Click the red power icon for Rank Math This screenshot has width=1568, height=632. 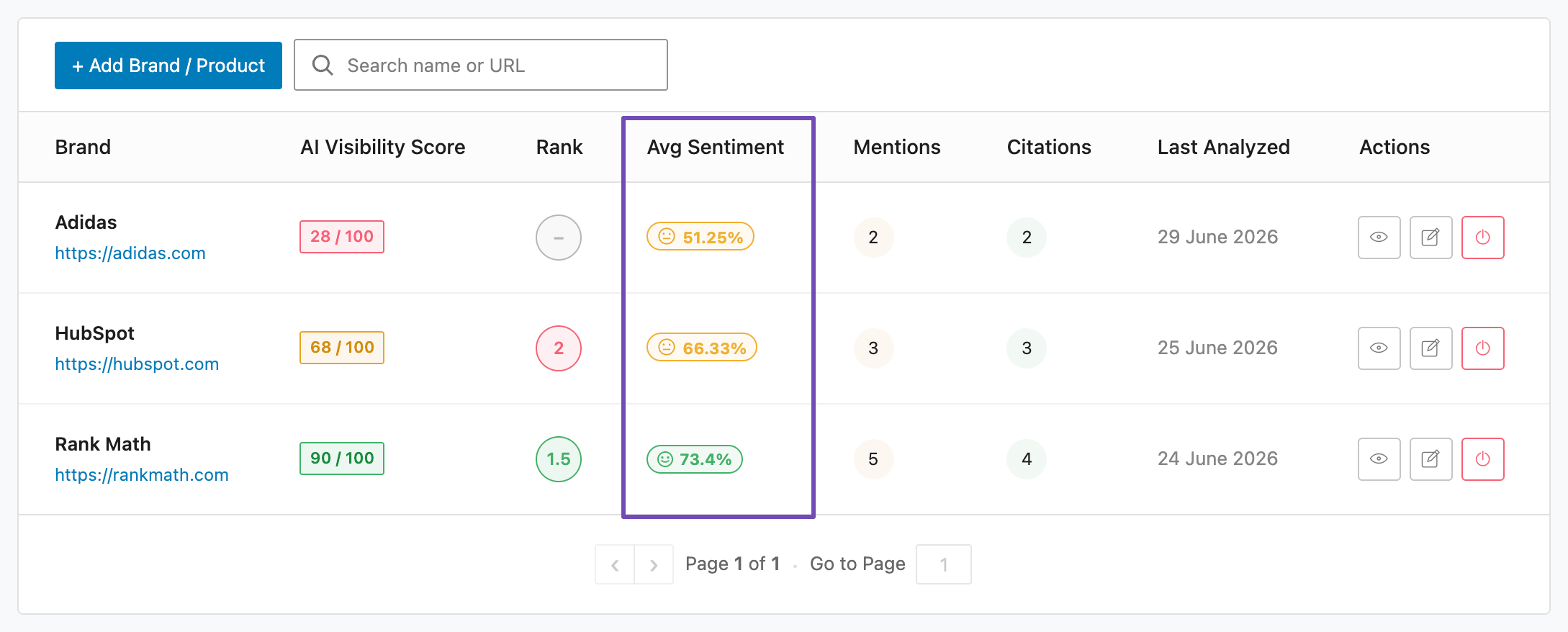1482,459
